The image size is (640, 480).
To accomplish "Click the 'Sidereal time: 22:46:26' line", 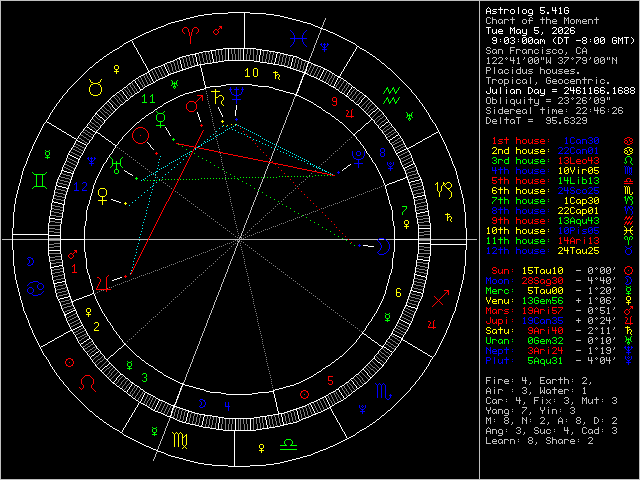I will tap(554, 111).
